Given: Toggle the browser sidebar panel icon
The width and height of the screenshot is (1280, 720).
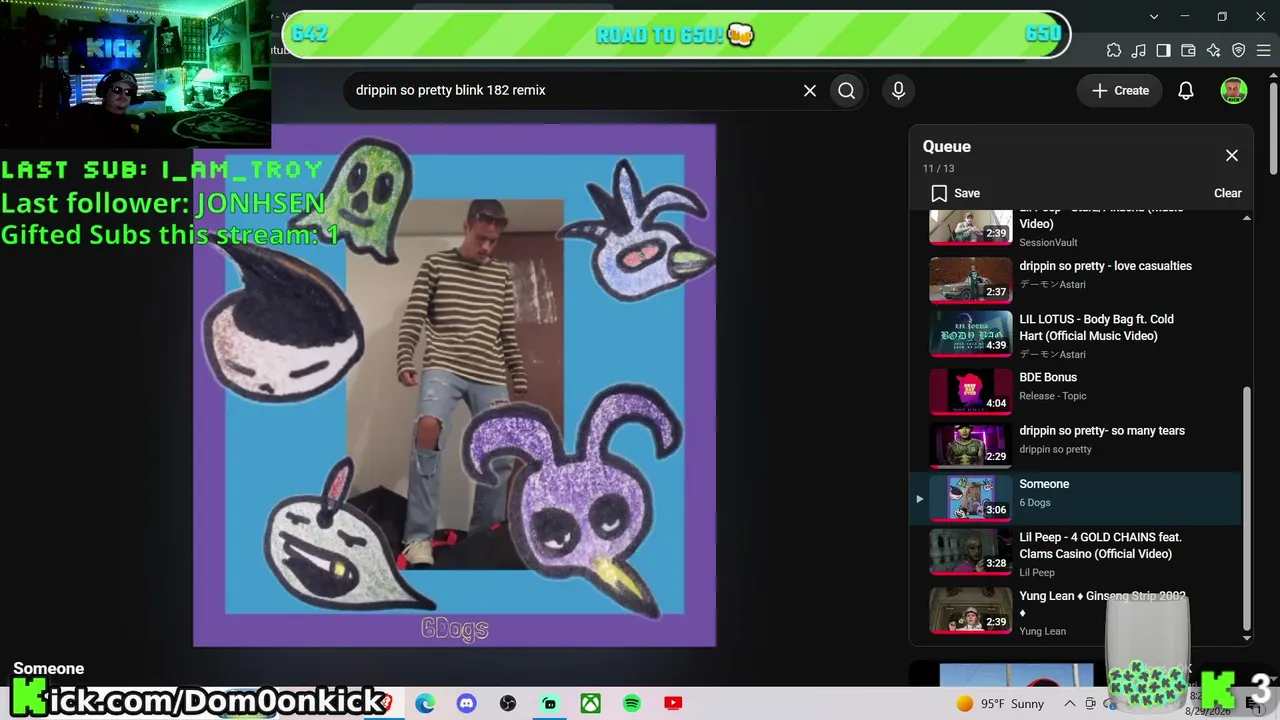Looking at the screenshot, I should (1163, 51).
